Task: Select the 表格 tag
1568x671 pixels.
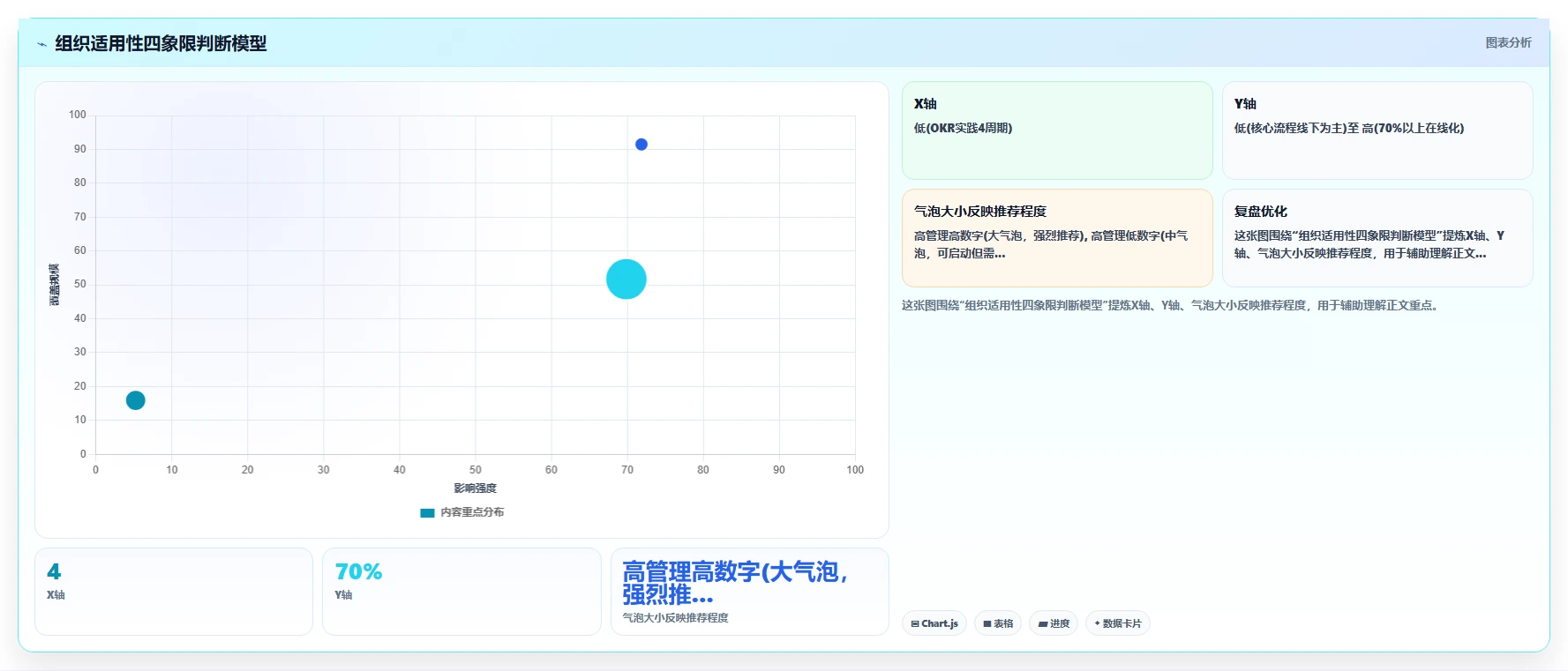Action: 998,623
